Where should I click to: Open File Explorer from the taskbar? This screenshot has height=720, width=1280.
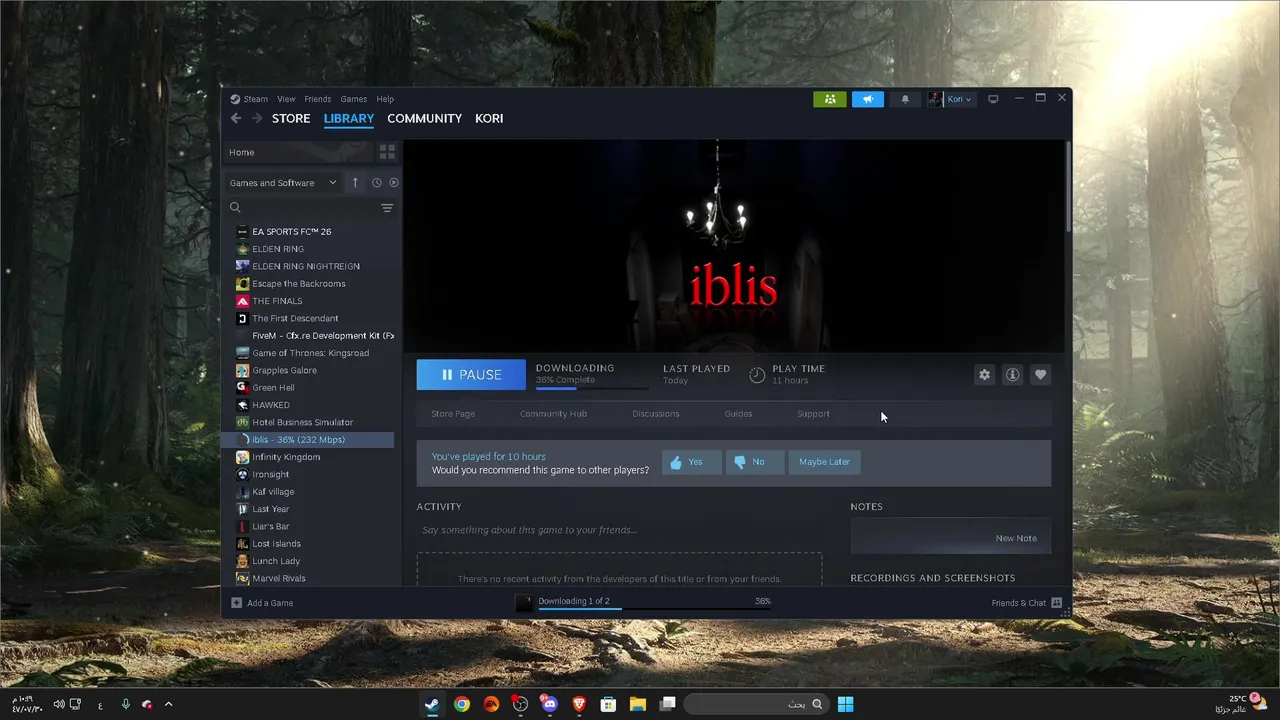coord(637,704)
